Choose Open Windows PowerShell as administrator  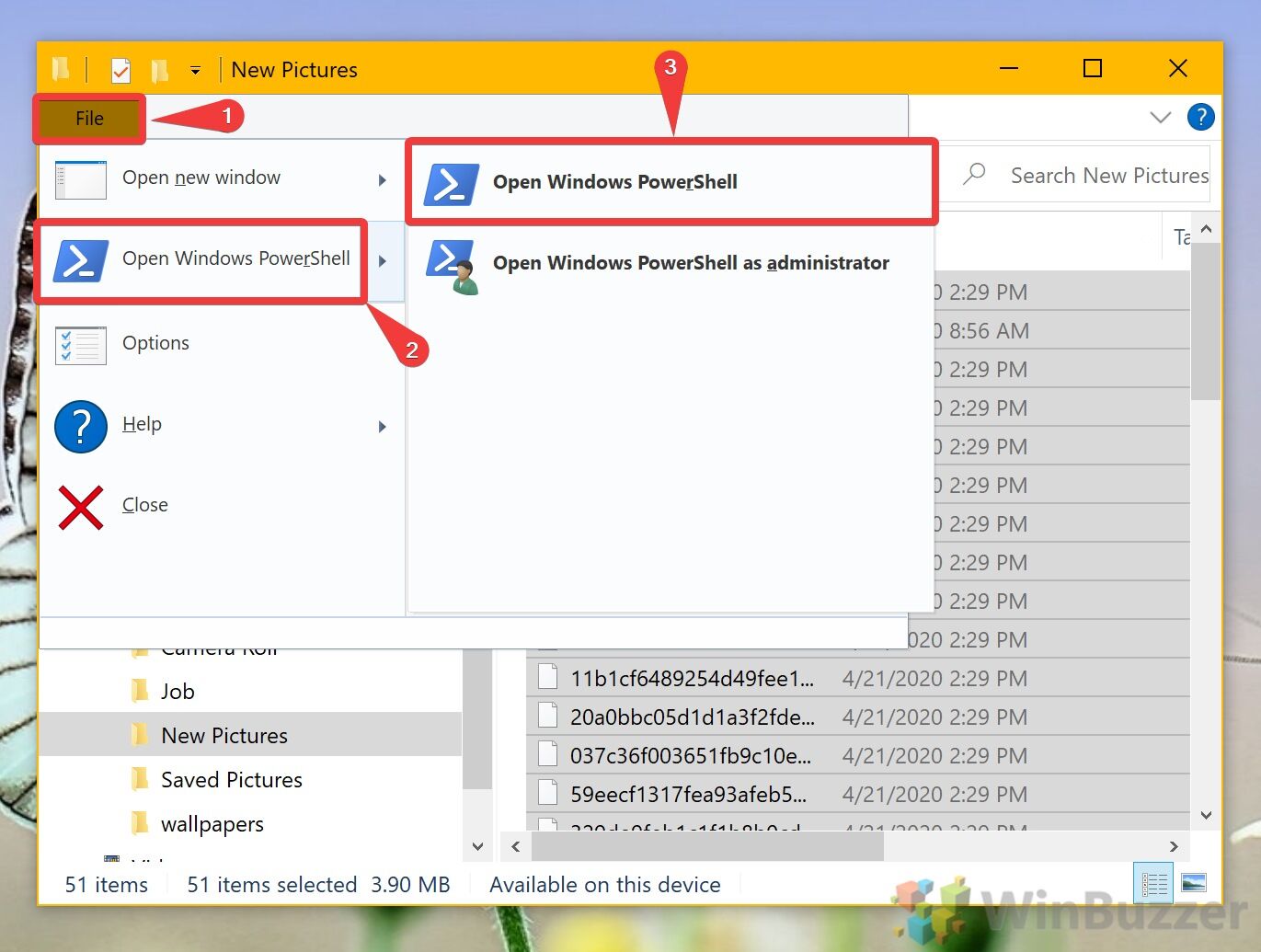[x=671, y=263]
